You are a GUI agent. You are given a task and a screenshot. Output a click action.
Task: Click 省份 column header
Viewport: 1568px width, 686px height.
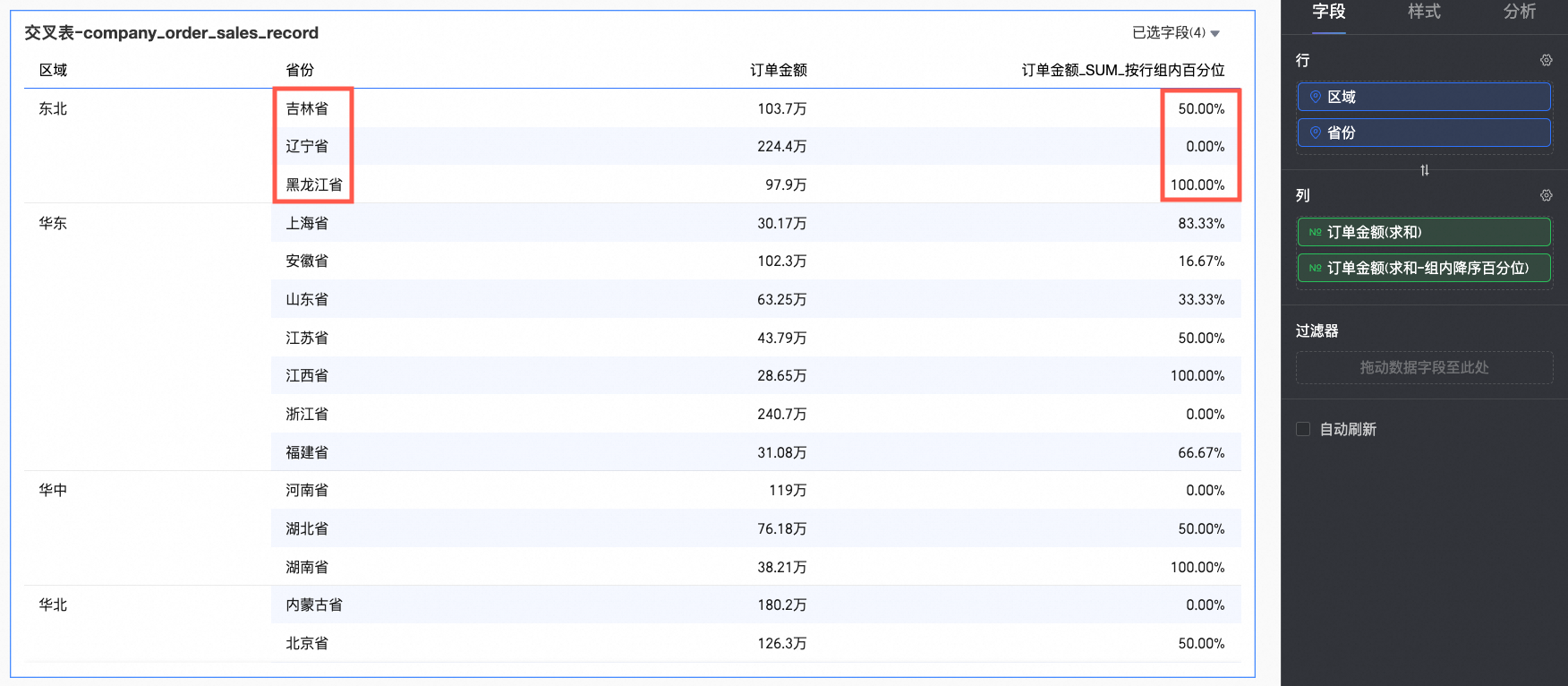(300, 70)
